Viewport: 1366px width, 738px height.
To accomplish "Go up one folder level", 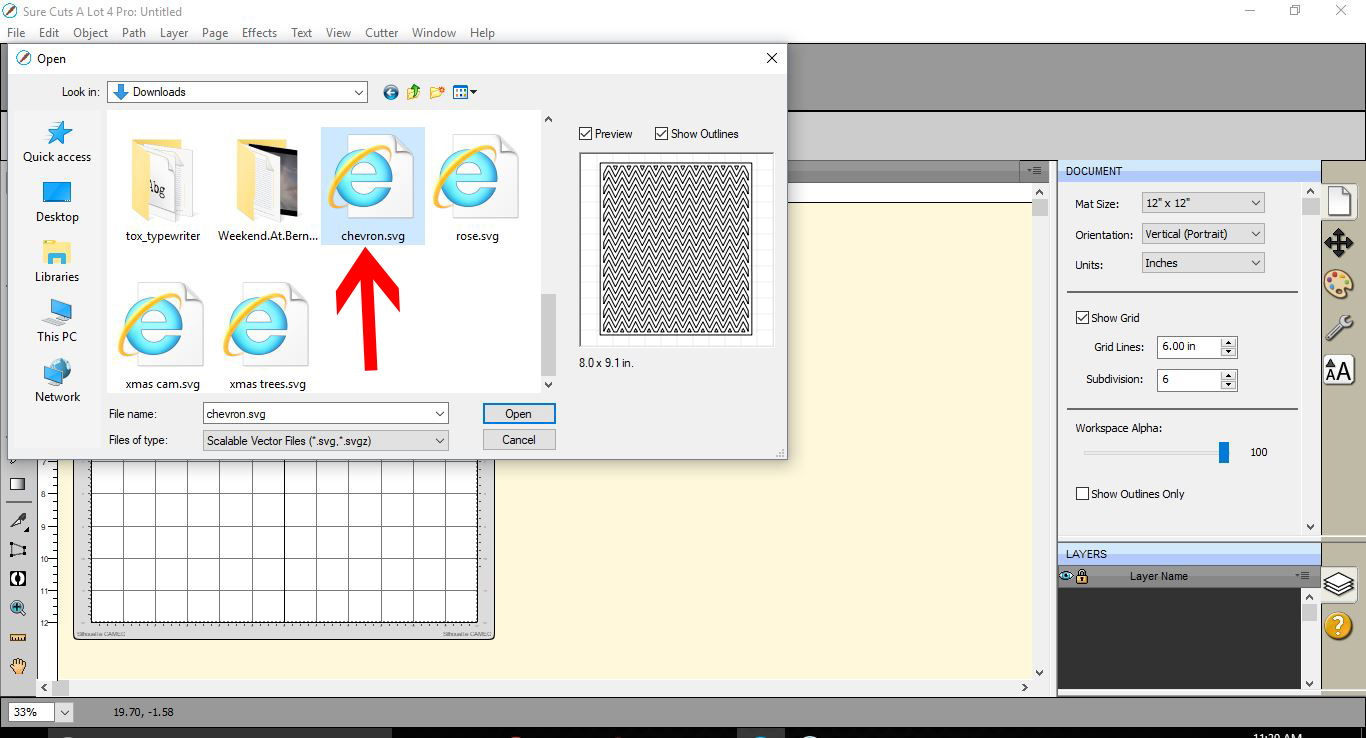I will 414,92.
